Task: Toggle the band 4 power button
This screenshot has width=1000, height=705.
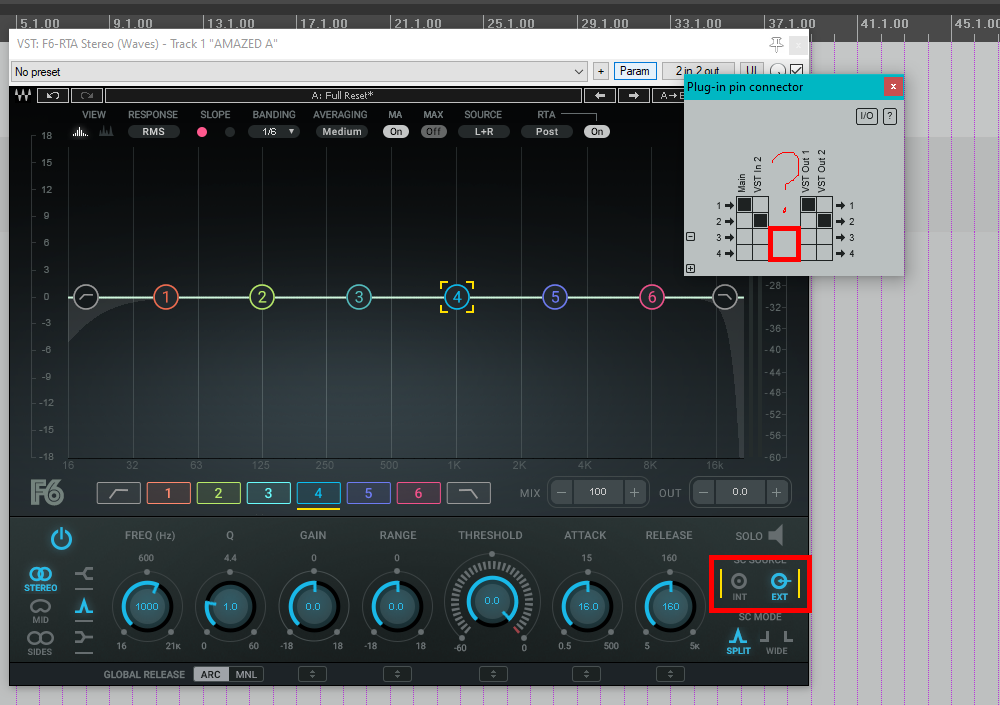Action: point(61,539)
